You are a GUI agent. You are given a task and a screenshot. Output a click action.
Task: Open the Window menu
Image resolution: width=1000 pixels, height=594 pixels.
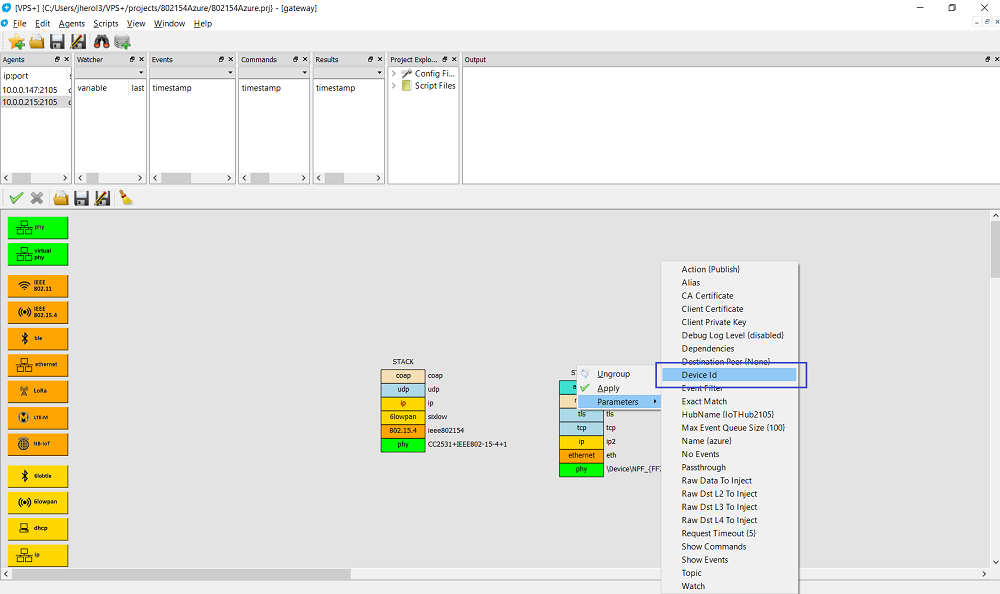pos(169,24)
